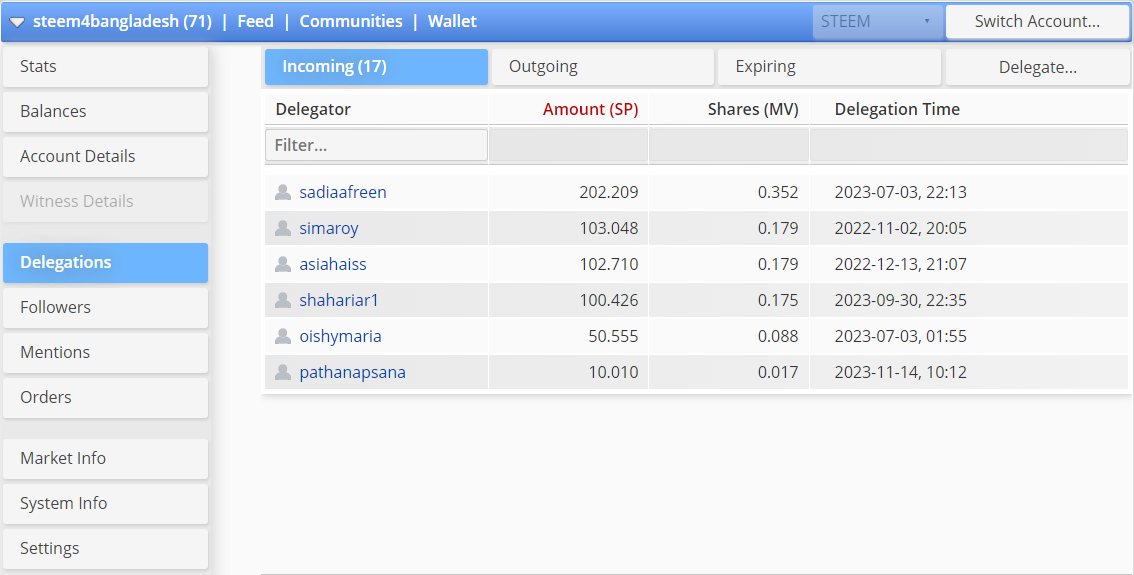
Task: Click the steem4bangladesh (71) account name
Action: coord(122,21)
